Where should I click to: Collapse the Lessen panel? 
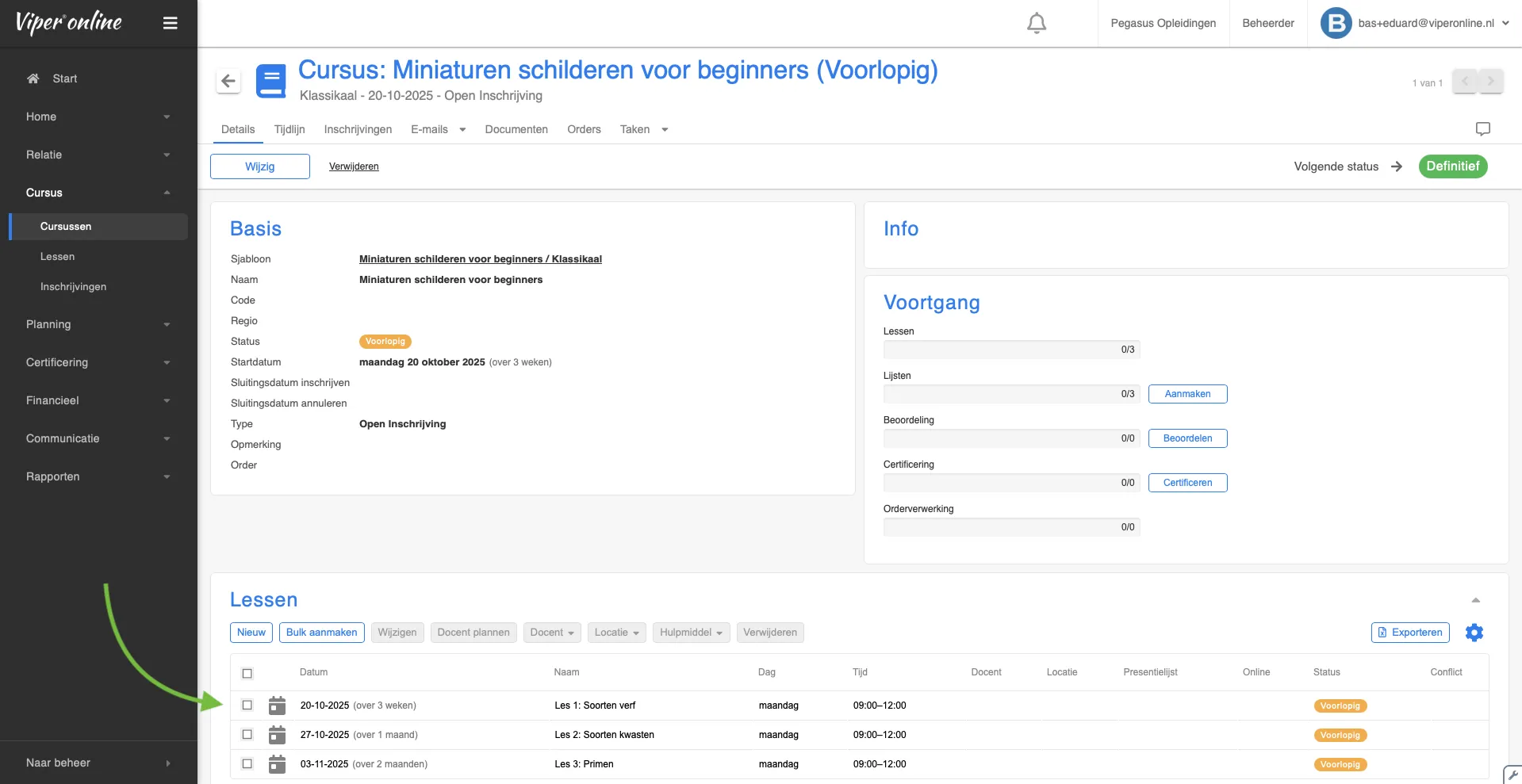pos(1475,600)
